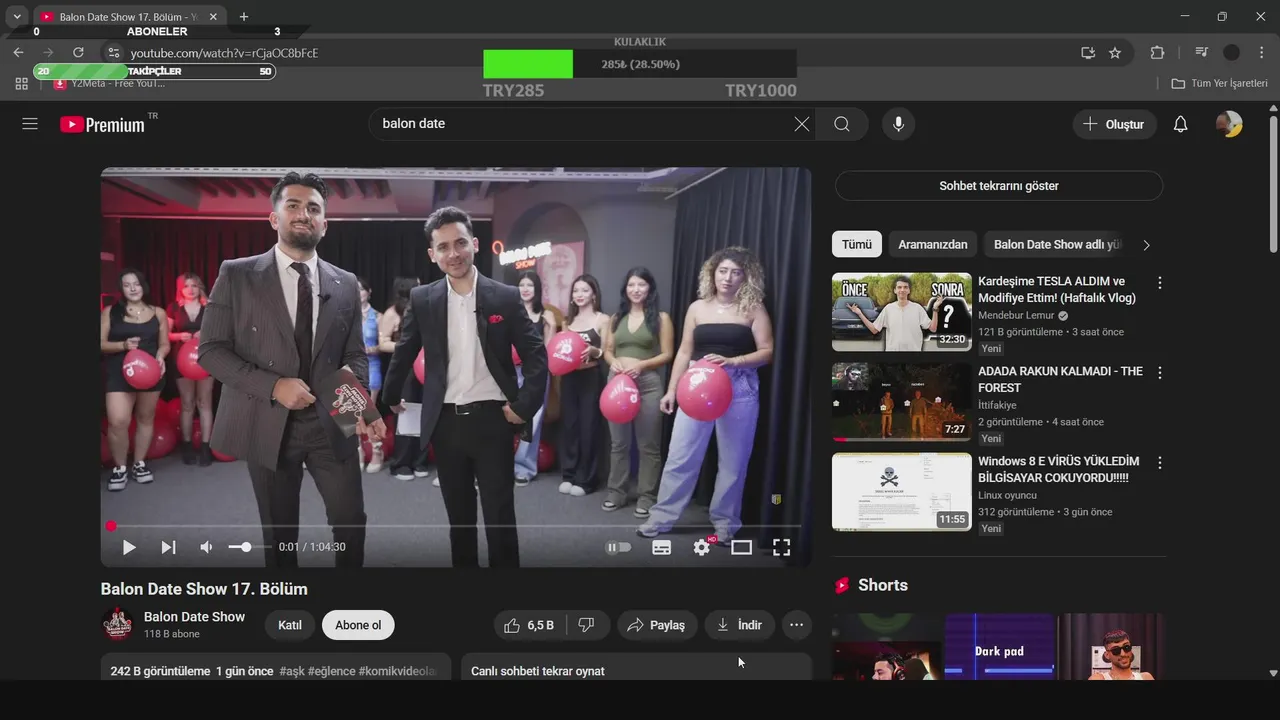Close the Balon Date Show tab
The height and width of the screenshot is (720, 1280).
tap(213, 17)
